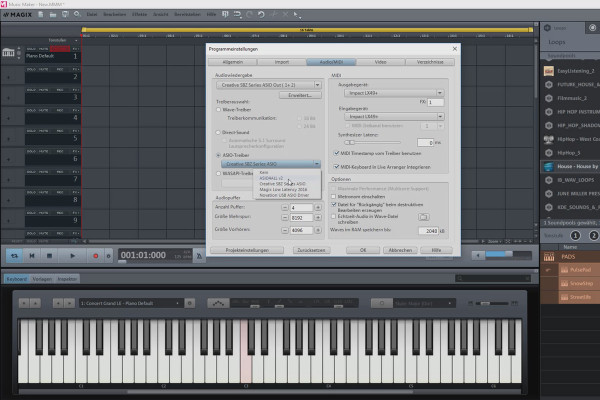Click the PulsePad loop icon

click(x=564, y=270)
